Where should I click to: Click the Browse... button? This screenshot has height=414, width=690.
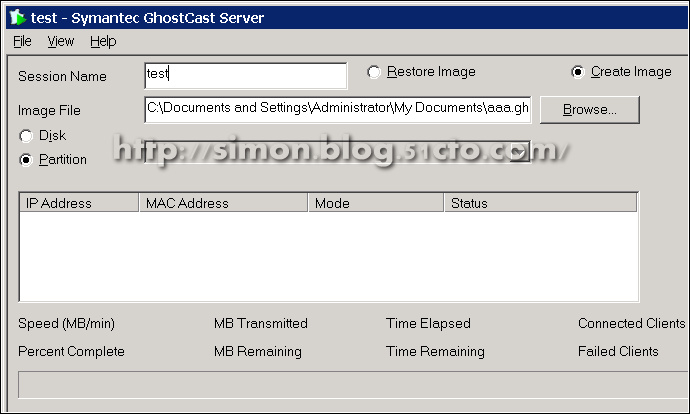[590, 110]
